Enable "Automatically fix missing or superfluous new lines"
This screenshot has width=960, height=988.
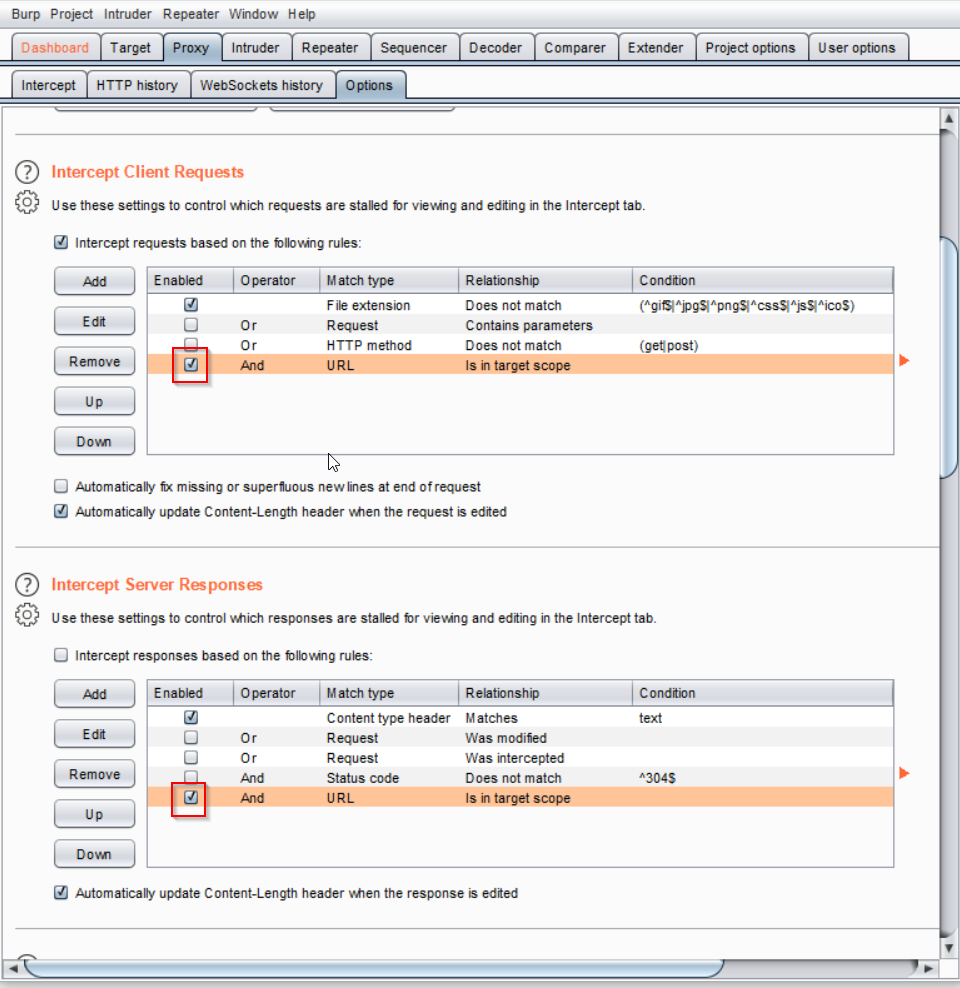(x=61, y=486)
